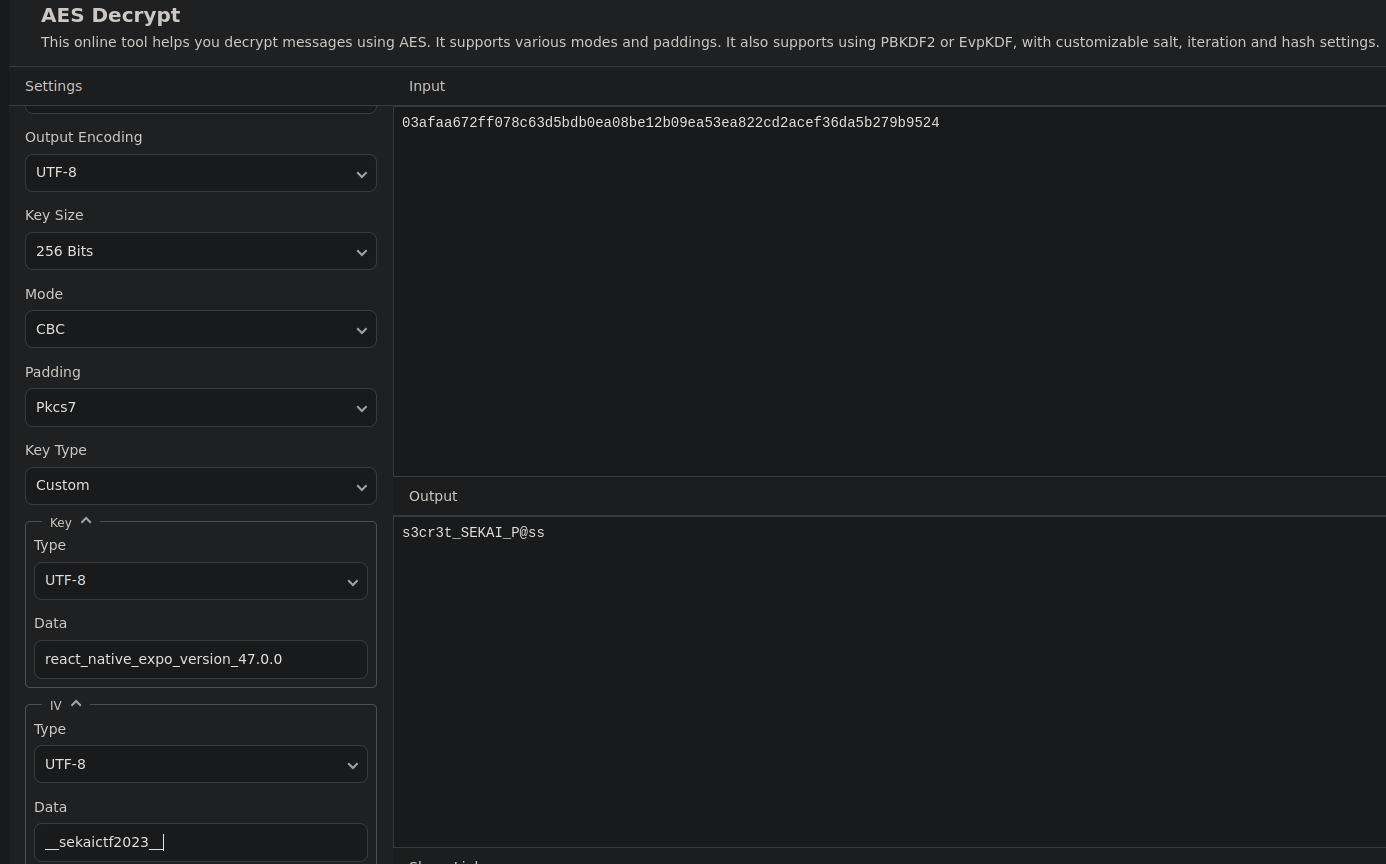The height and width of the screenshot is (864, 1386).
Task: Open the Mode dropdown showing CBC
Action: click(200, 329)
